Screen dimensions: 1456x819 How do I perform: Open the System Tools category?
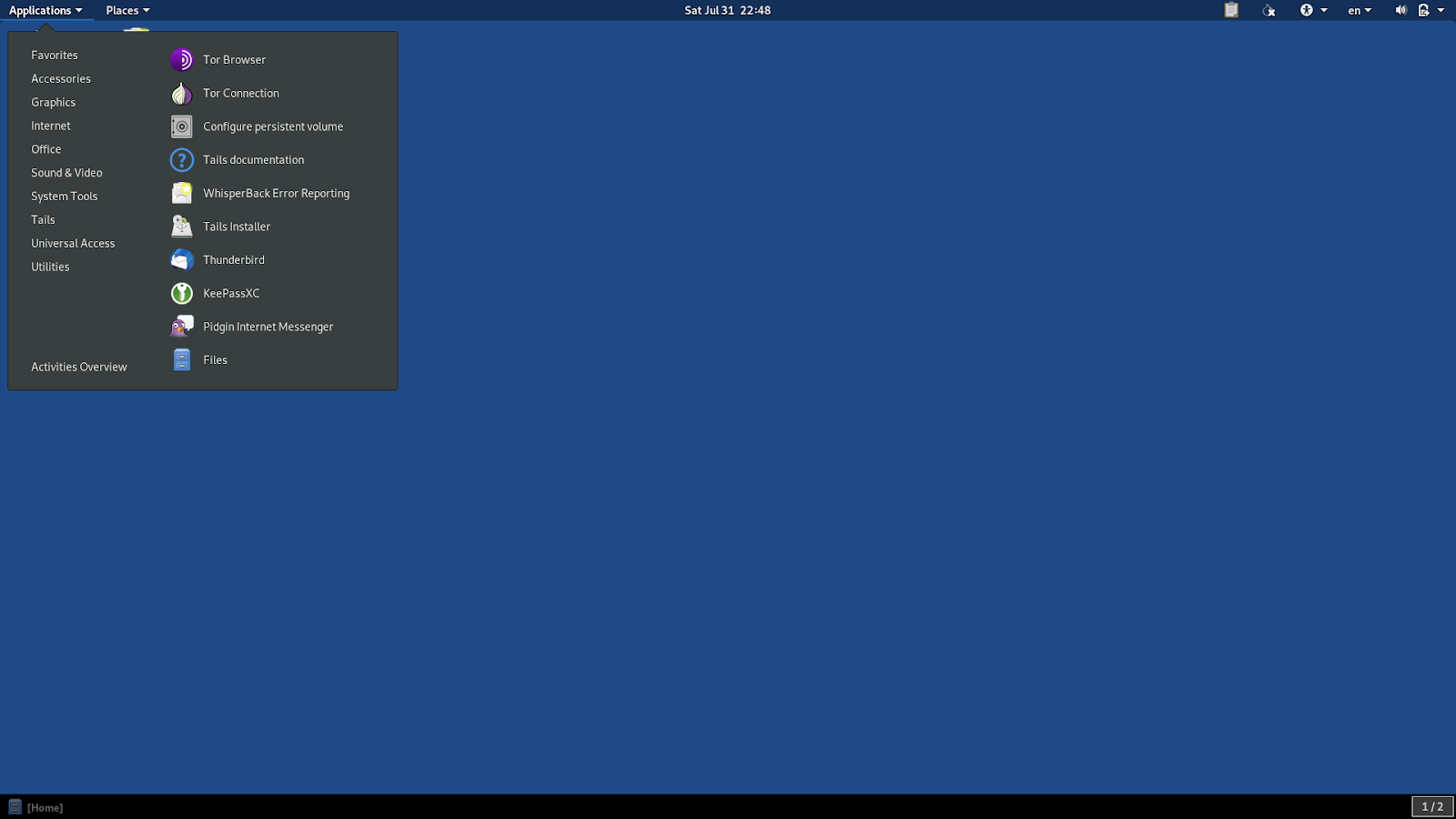coord(65,197)
